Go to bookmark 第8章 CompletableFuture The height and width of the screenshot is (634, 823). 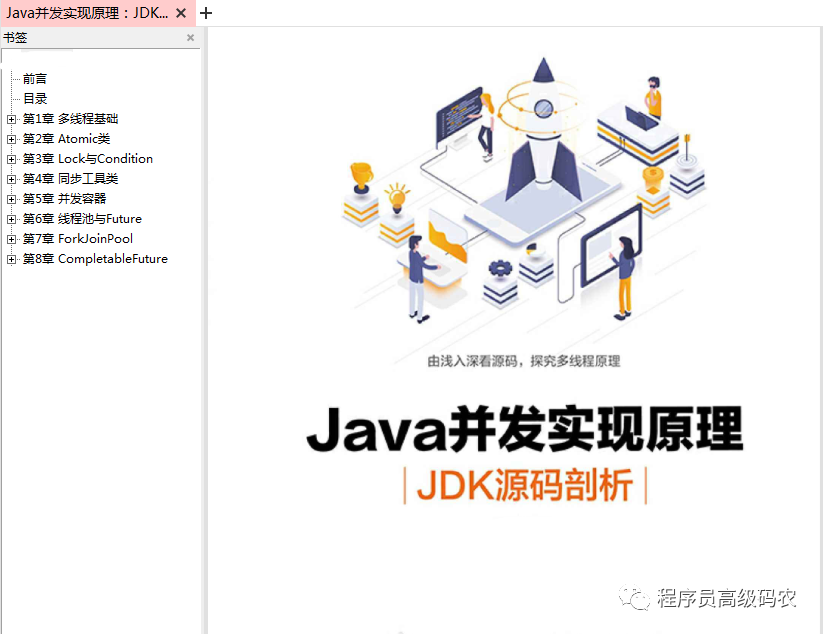point(95,259)
